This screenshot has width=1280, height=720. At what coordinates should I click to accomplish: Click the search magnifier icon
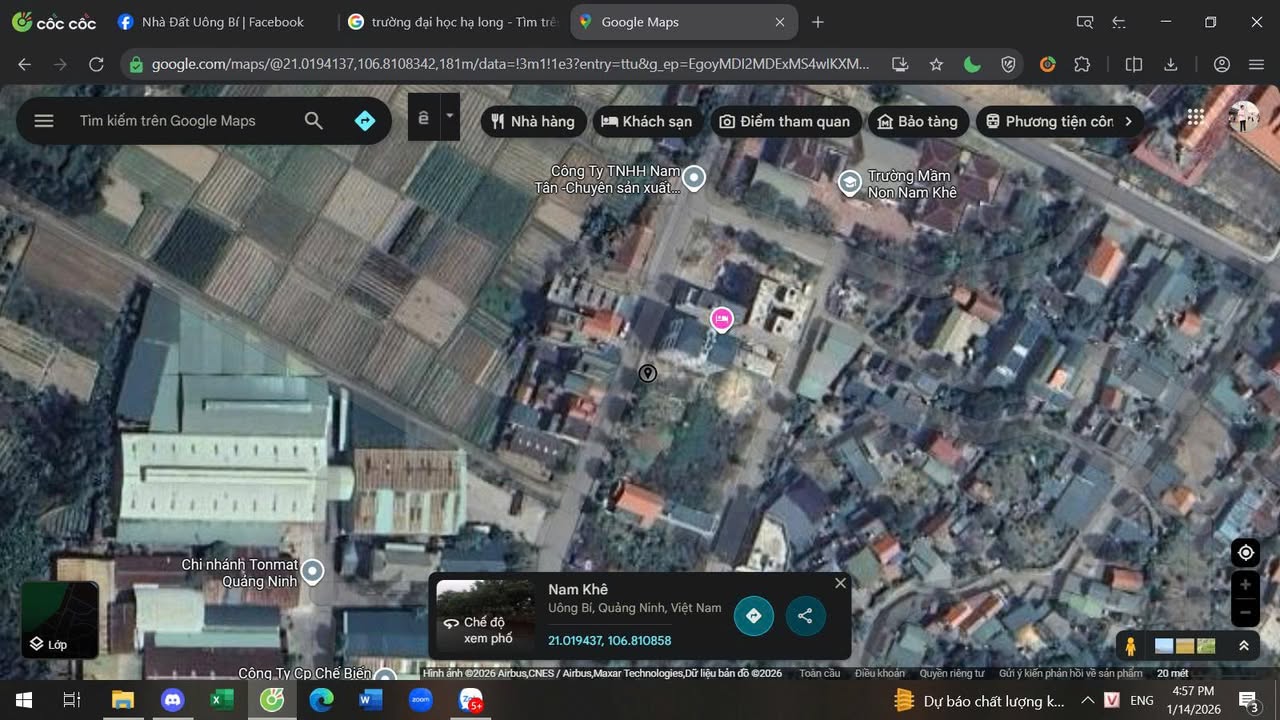(x=313, y=121)
